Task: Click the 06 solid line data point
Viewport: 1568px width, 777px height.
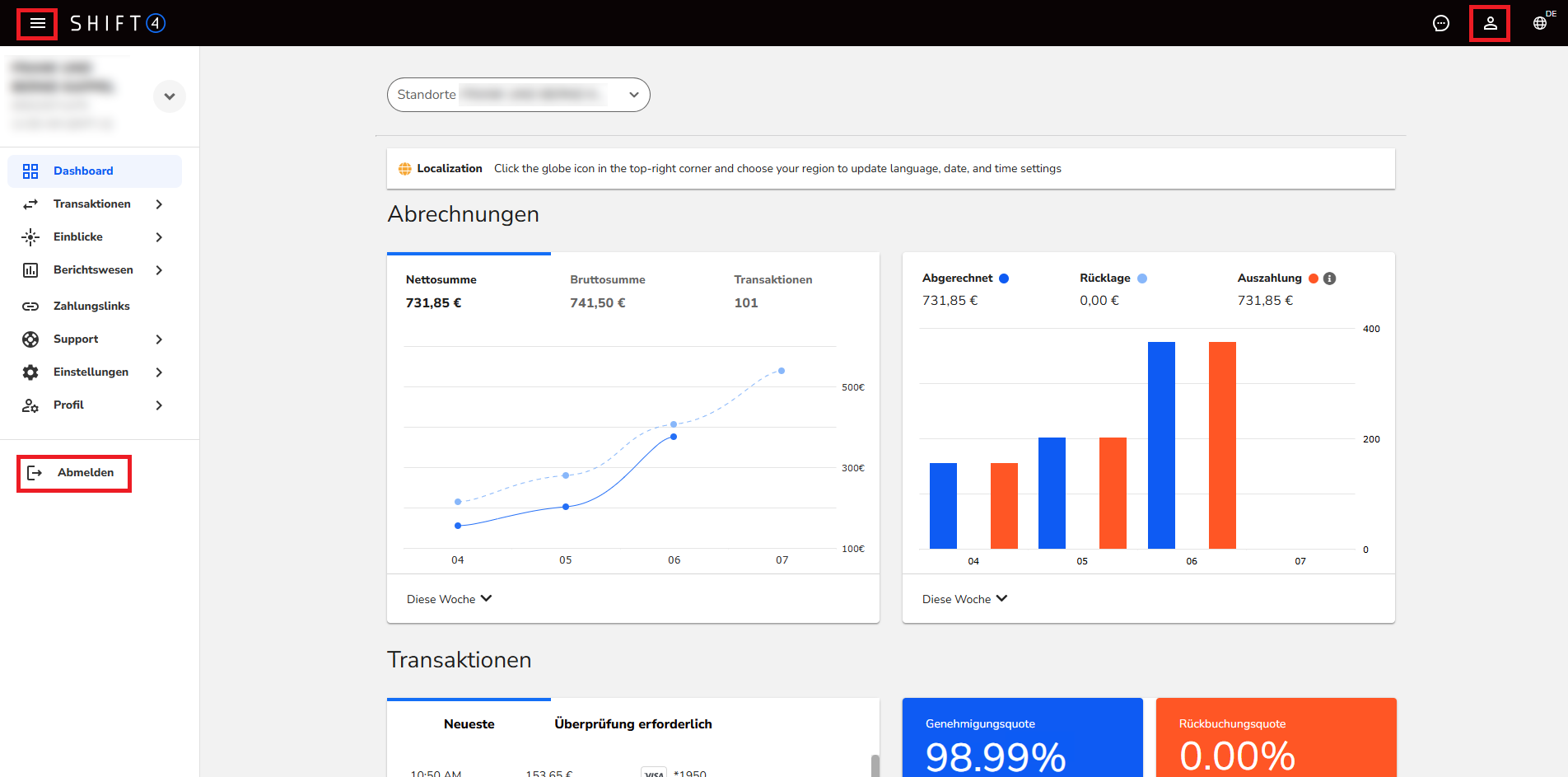Action: (x=674, y=437)
